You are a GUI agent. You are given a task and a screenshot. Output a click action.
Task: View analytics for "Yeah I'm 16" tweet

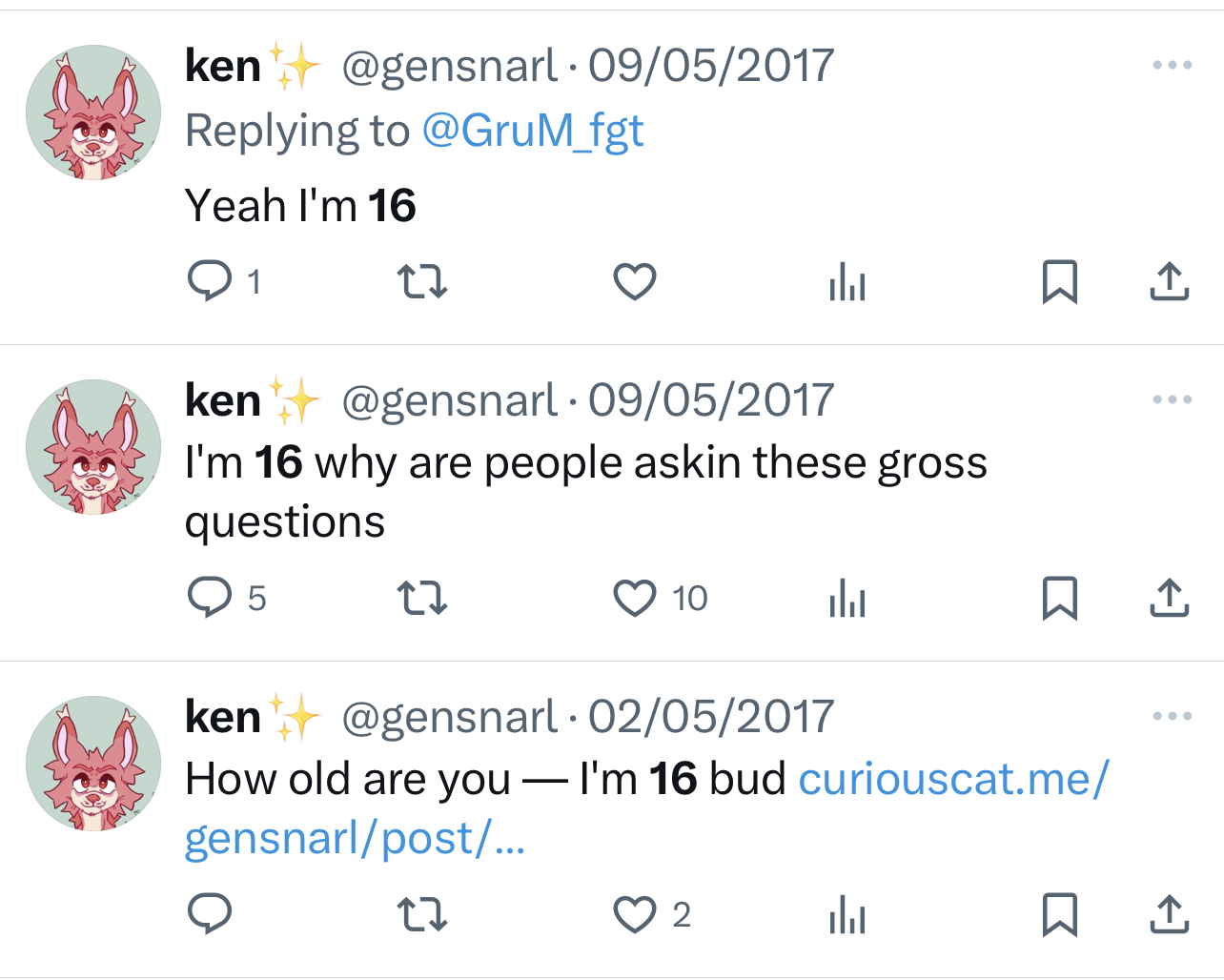tap(847, 281)
